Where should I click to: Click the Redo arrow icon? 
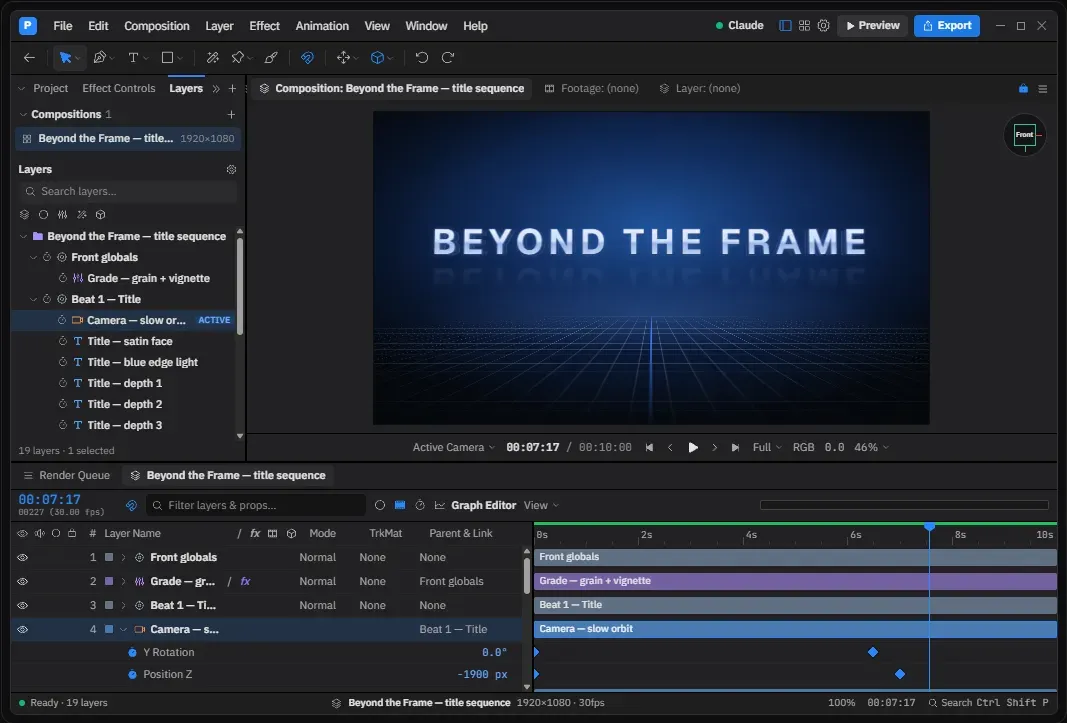(x=448, y=58)
